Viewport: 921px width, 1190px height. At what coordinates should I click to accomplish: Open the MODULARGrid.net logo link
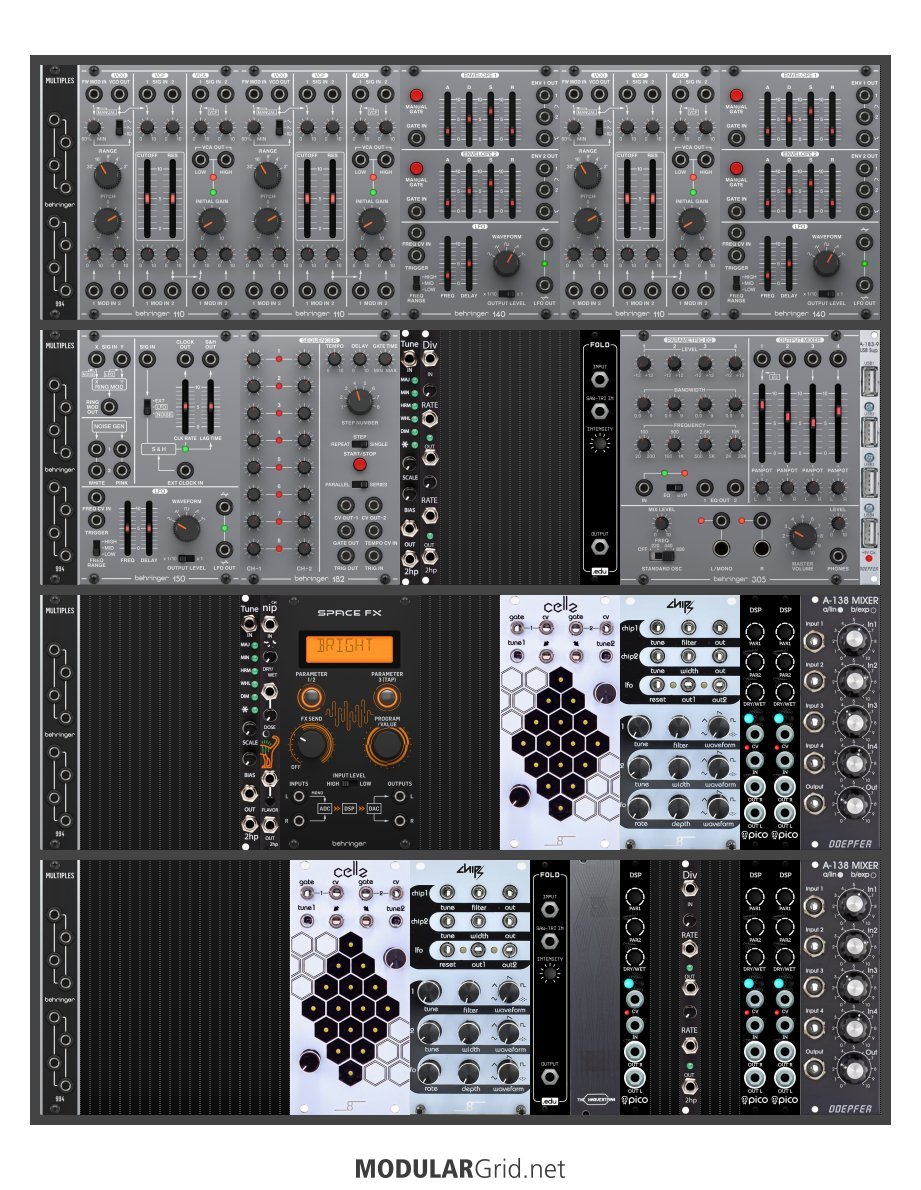click(460, 1168)
